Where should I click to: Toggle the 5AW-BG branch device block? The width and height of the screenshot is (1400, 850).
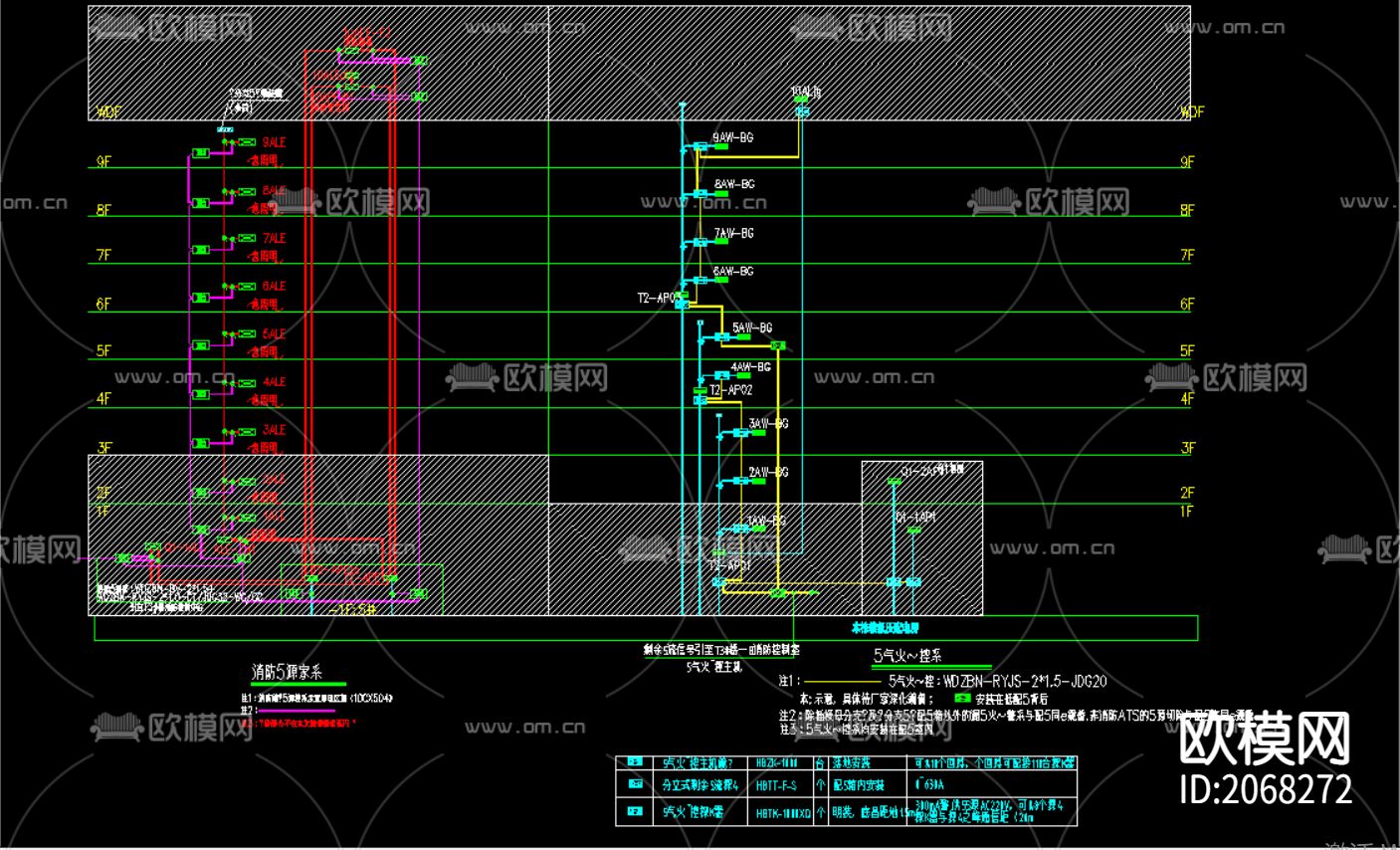744,336
